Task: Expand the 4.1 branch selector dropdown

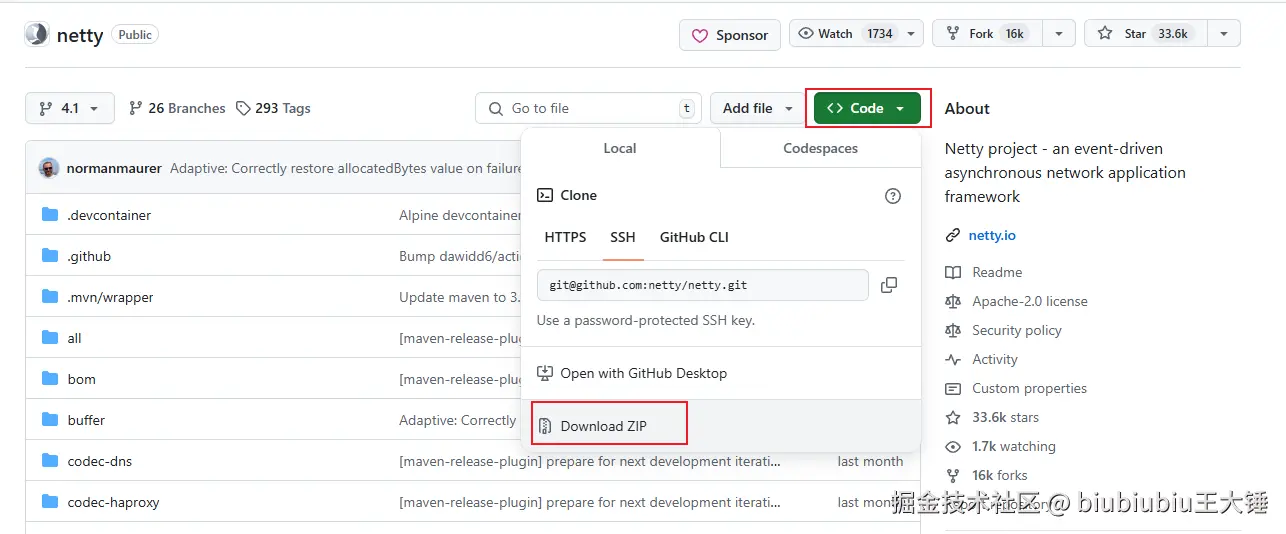Action: point(69,108)
